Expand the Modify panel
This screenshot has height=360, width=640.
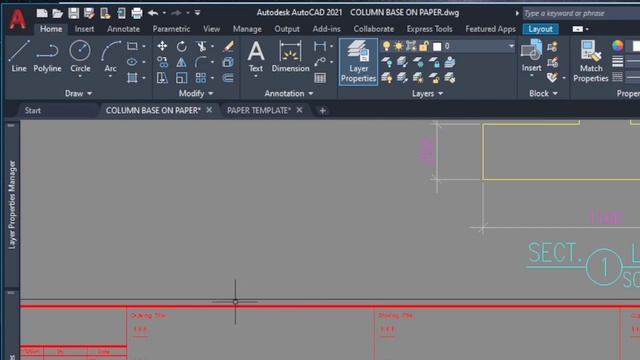coord(196,93)
